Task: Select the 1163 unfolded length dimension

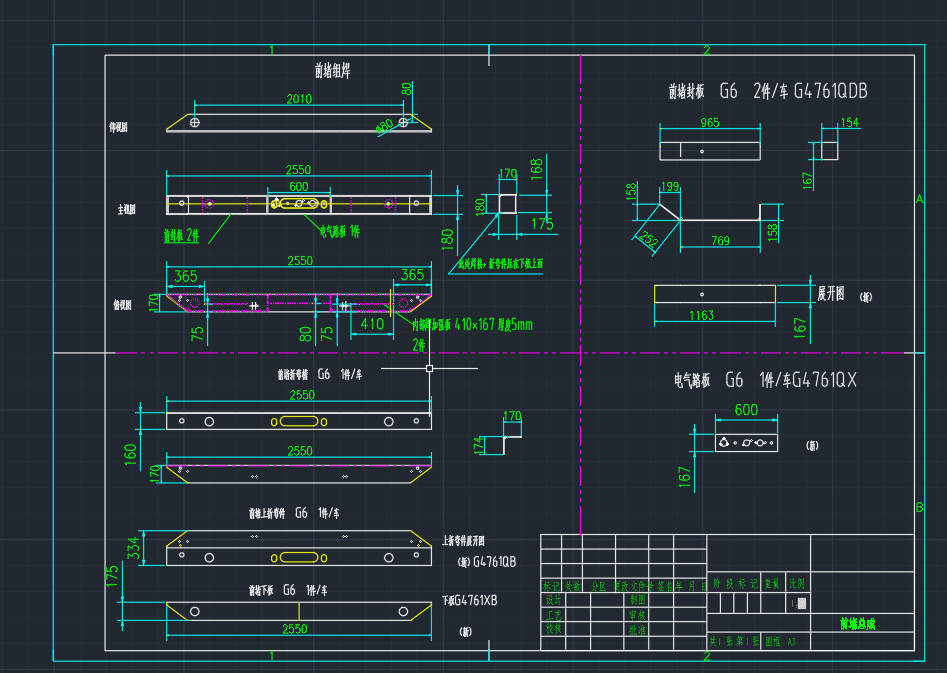Action: 701,315
